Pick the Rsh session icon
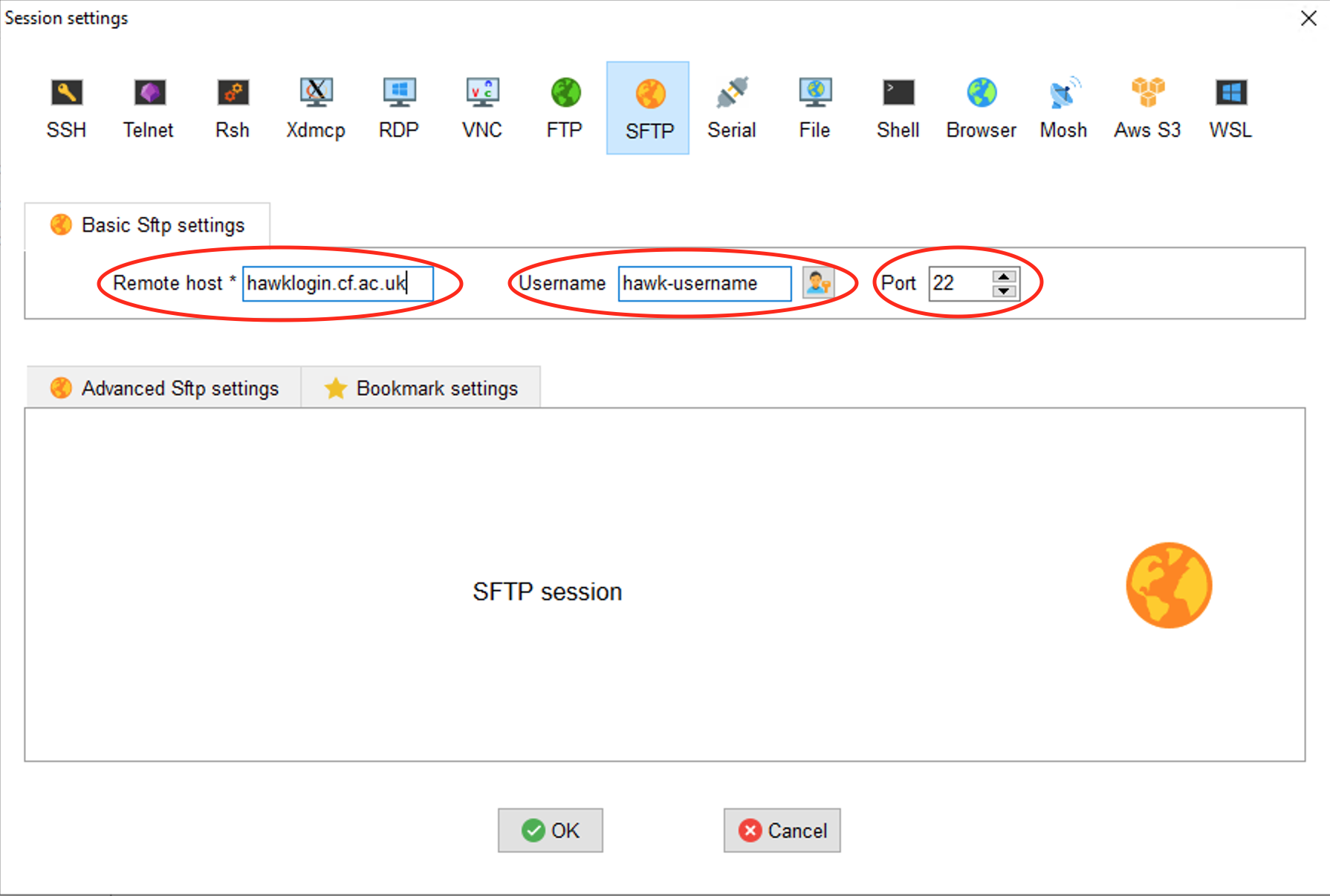 click(233, 108)
